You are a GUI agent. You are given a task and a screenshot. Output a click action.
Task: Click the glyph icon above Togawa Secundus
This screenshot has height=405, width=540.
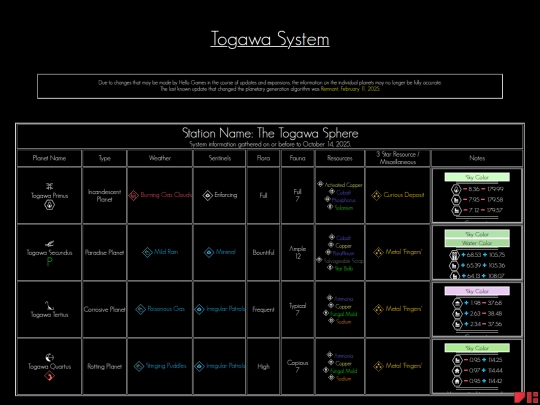point(50,244)
